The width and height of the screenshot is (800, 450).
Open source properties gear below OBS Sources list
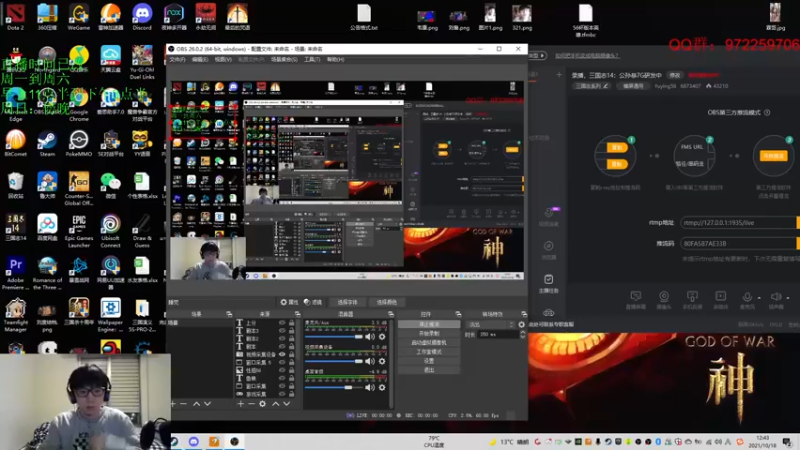coord(262,404)
